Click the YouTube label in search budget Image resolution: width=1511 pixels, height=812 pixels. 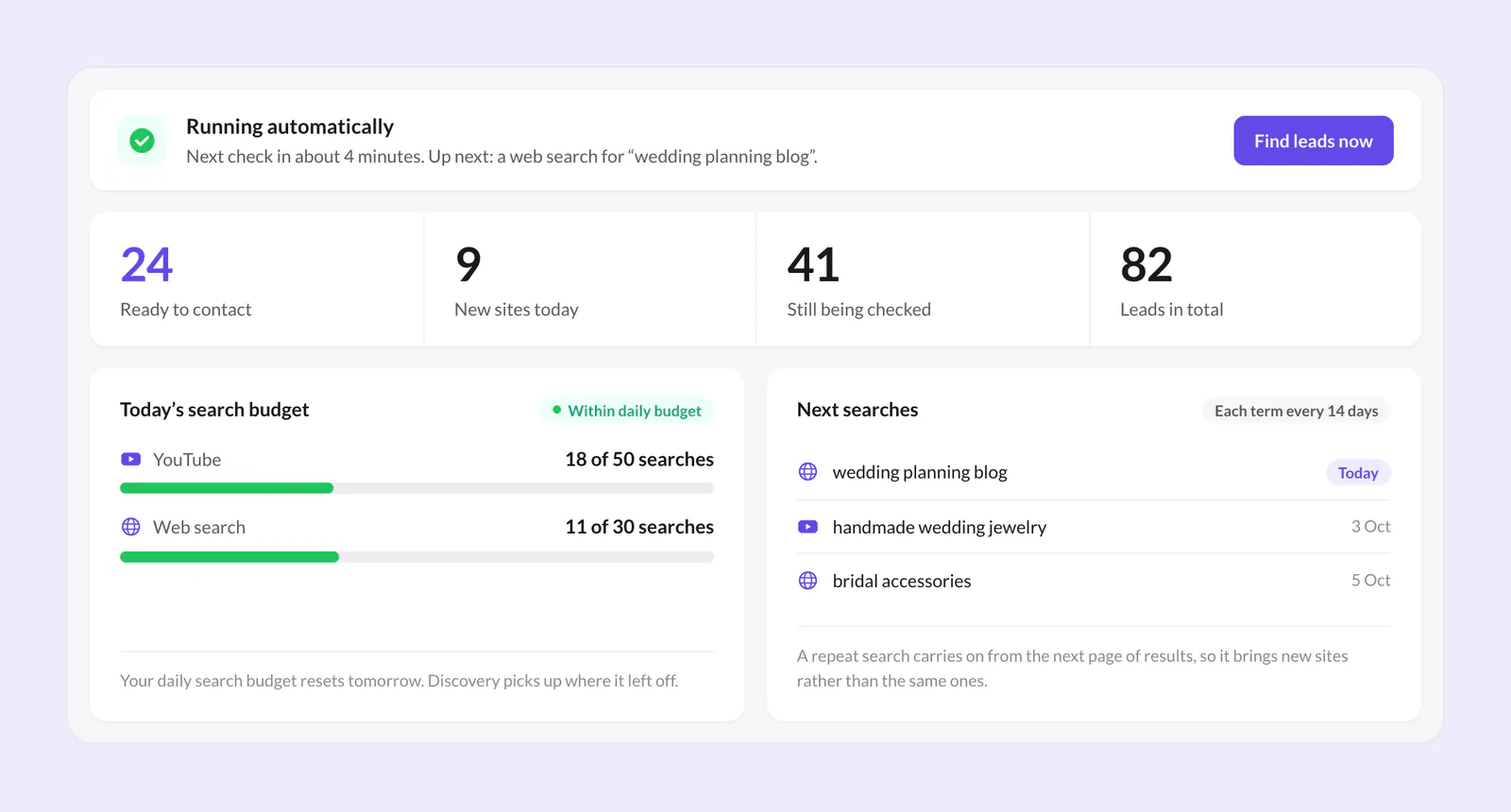(187, 460)
